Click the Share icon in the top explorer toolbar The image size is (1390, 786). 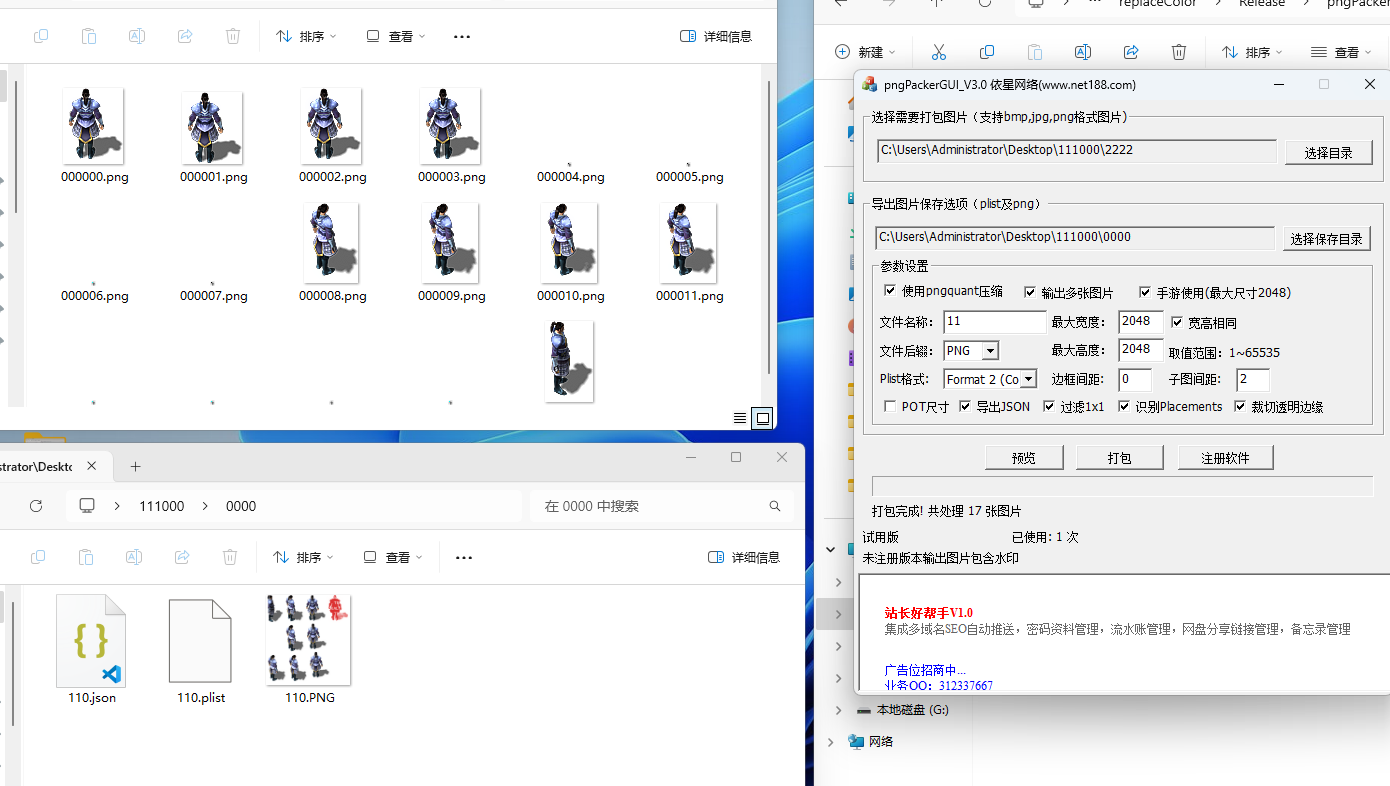(x=184, y=36)
